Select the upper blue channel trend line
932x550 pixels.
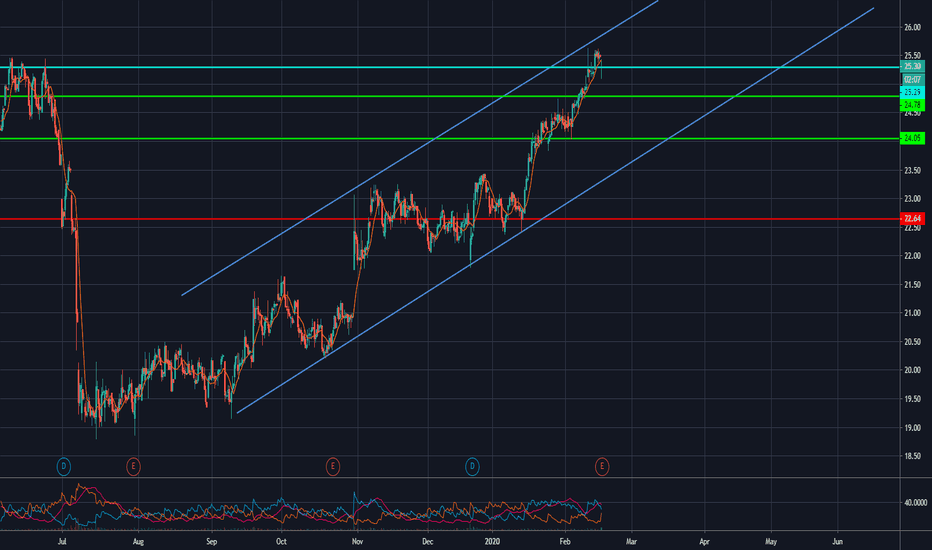[x=420, y=147]
